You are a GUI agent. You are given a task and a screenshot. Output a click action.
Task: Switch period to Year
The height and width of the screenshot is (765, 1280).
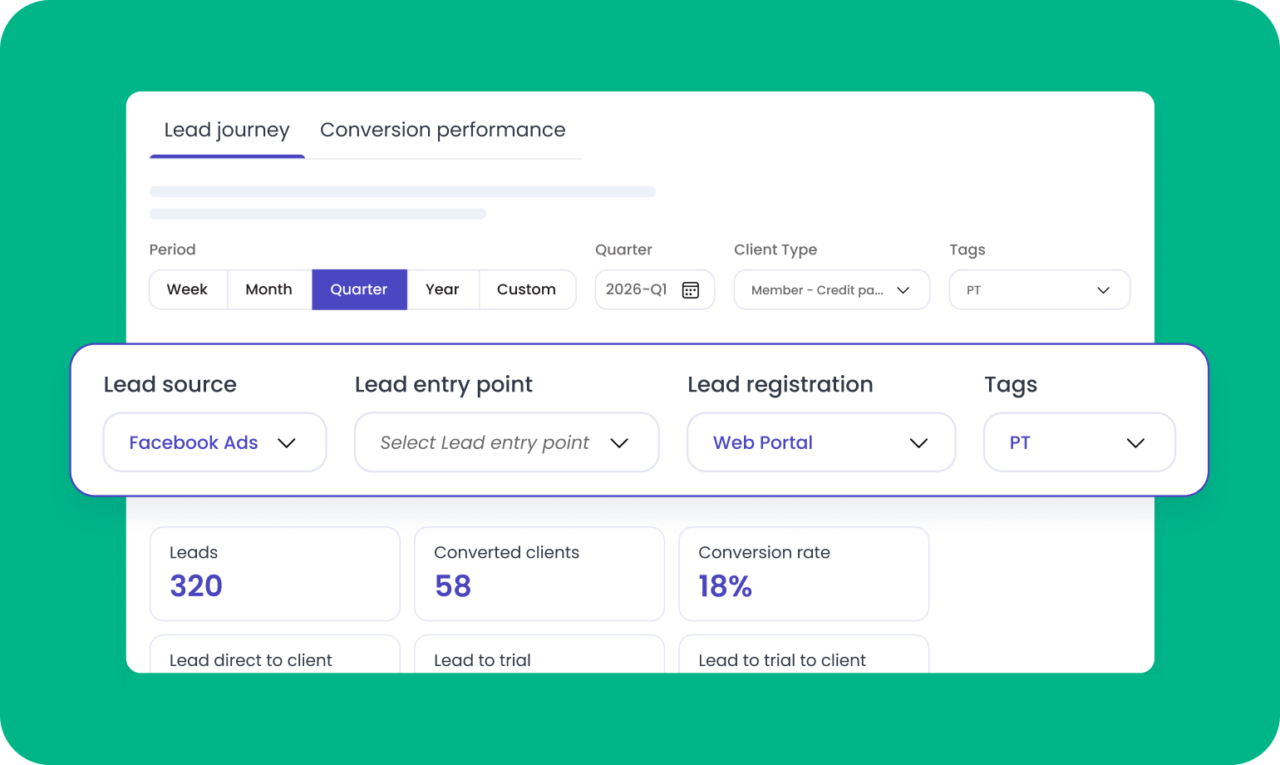(442, 290)
